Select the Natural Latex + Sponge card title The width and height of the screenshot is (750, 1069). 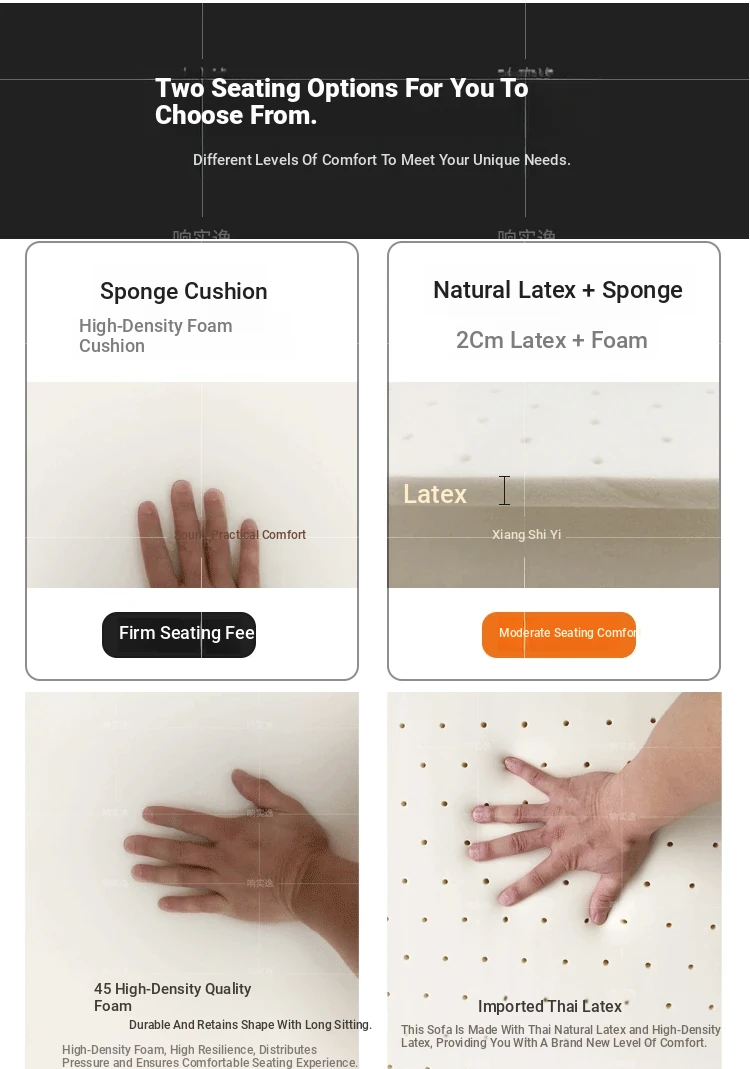point(558,290)
